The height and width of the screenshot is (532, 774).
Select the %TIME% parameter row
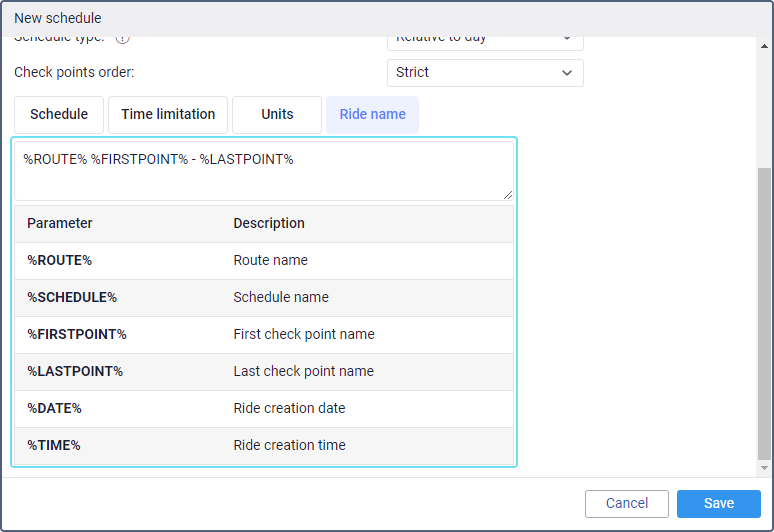[x=54, y=446]
